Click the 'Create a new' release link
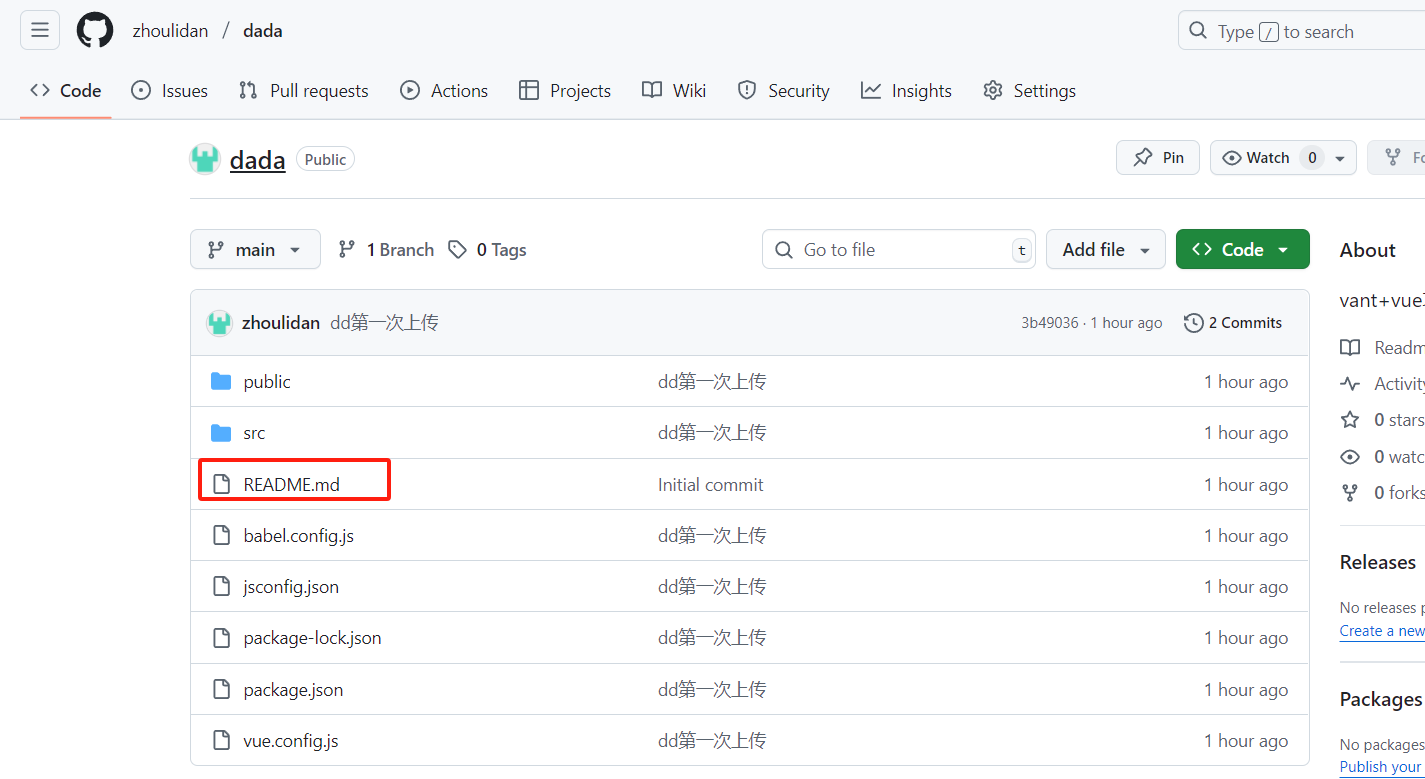Image resolution: width=1425 pixels, height=779 pixels. click(1382, 631)
